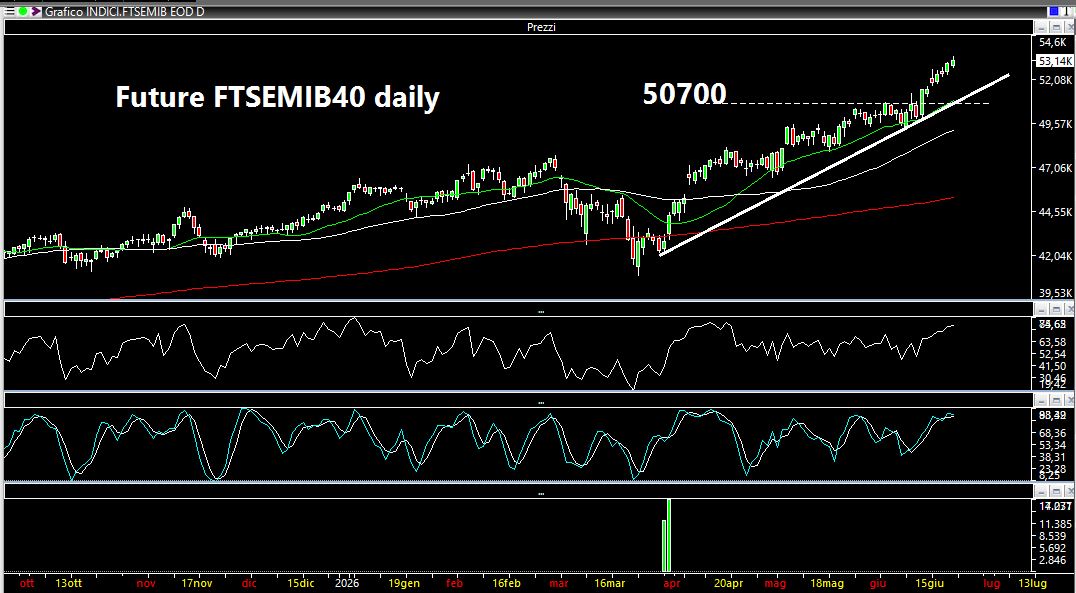Click the 53,34 stochastic scale value

click(1053, 445)
